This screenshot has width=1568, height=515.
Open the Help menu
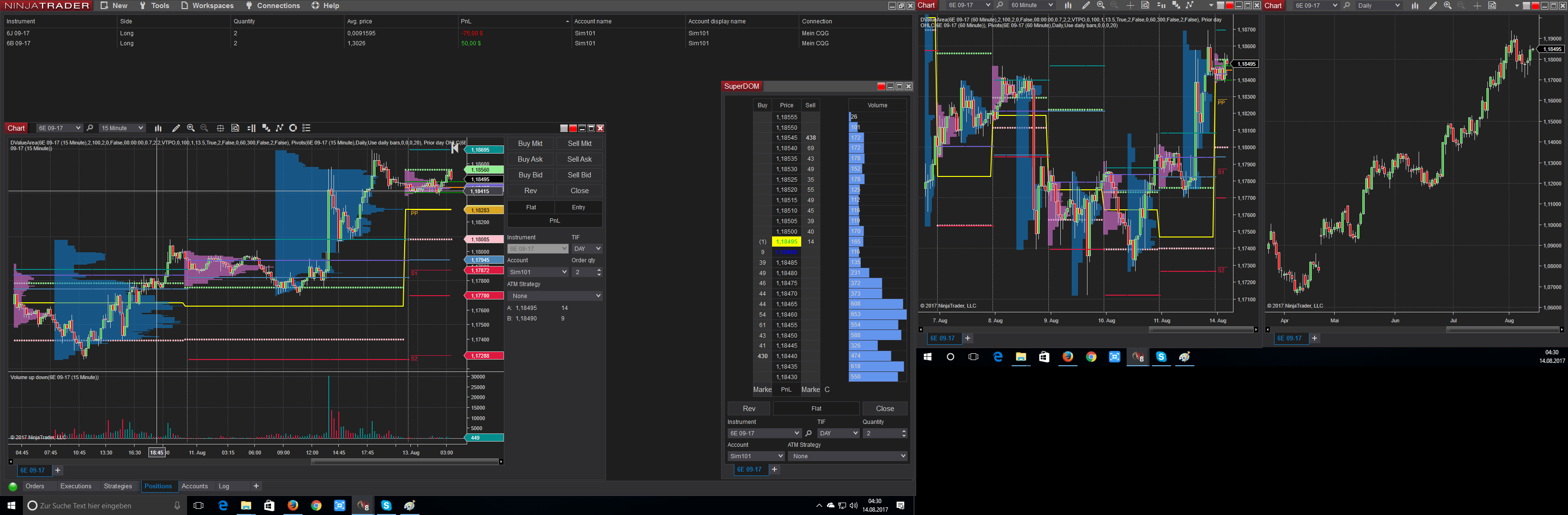pos(325,5)
